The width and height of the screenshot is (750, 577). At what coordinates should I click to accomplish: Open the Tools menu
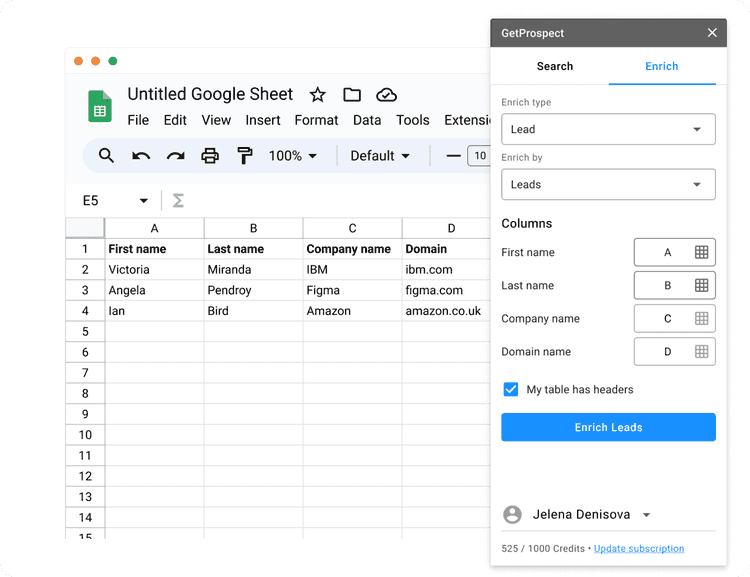412,120
